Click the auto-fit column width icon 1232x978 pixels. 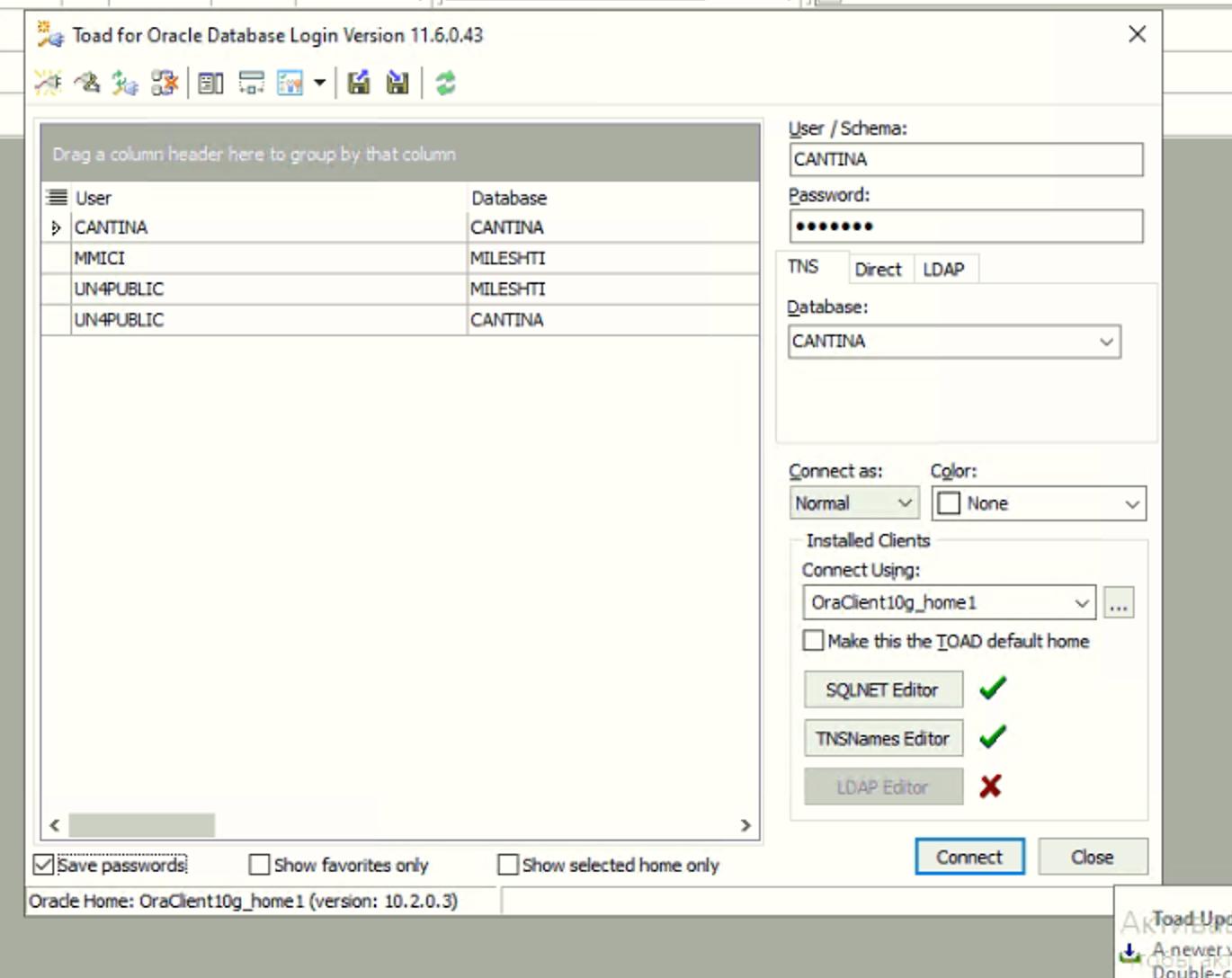251,84
